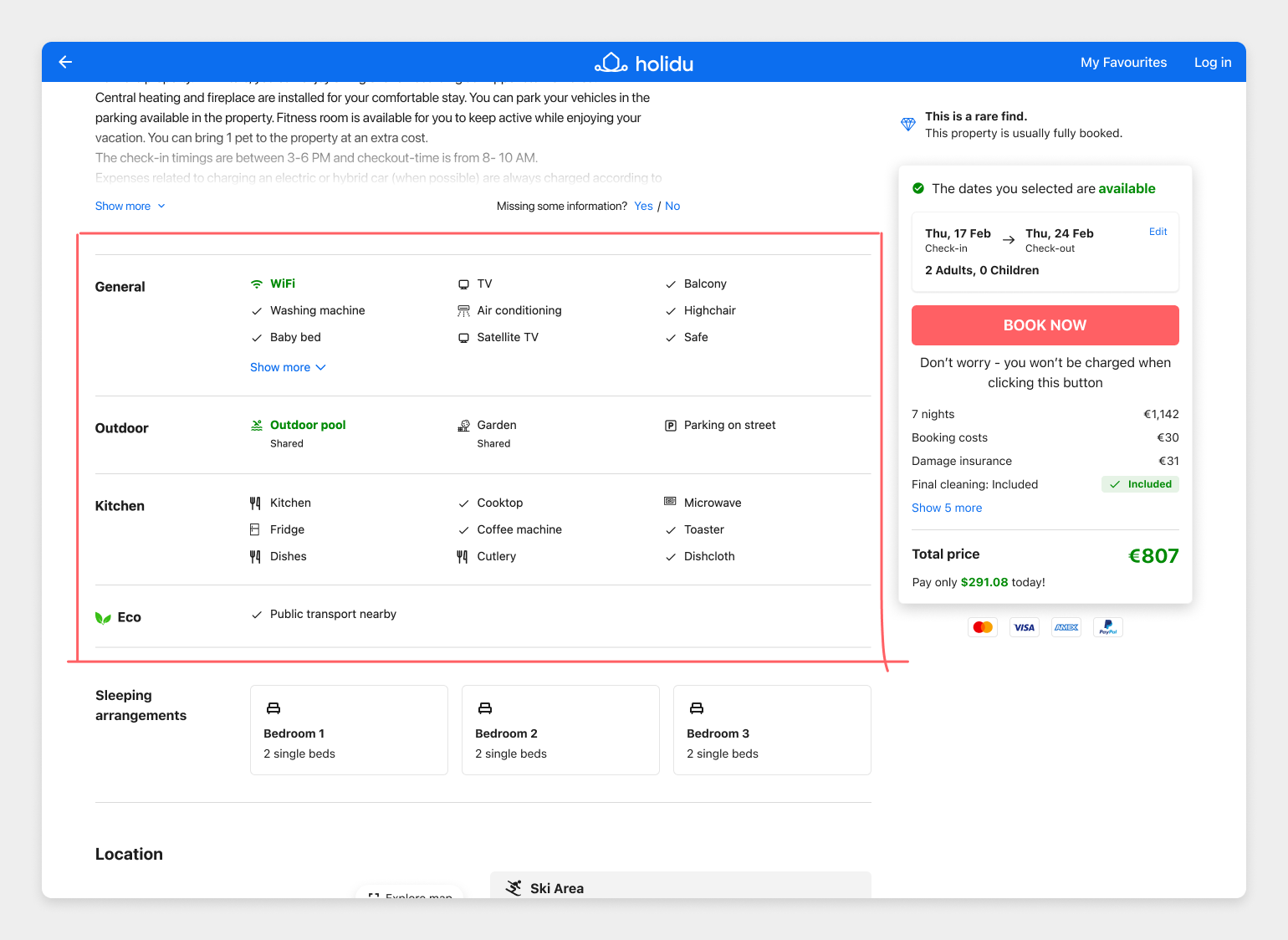Open the Bedroom 3 card
The width and height of the screenshot is (1288, 940).
[772, 730]
